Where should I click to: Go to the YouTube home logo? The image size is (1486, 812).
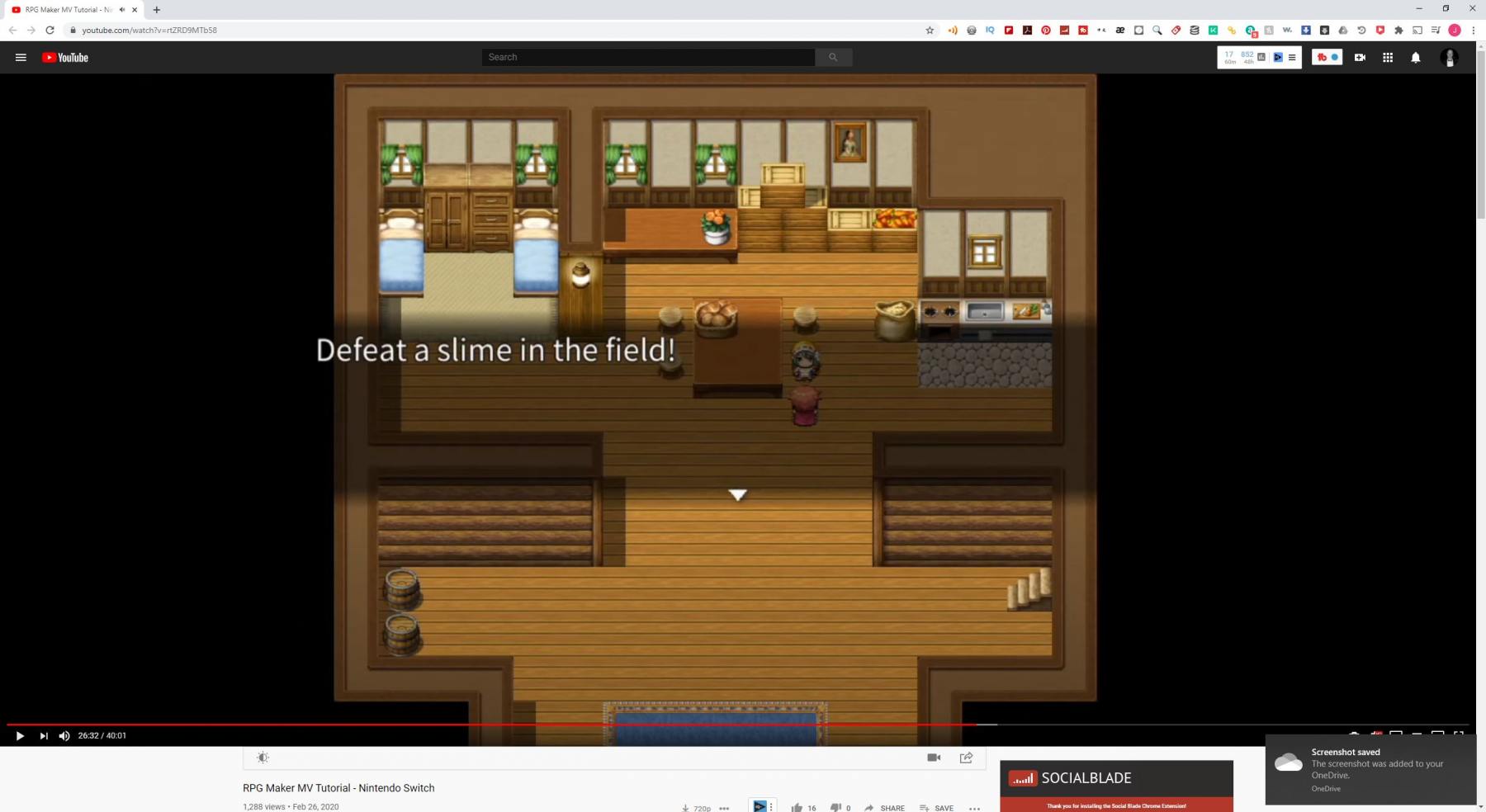point(65,57)
